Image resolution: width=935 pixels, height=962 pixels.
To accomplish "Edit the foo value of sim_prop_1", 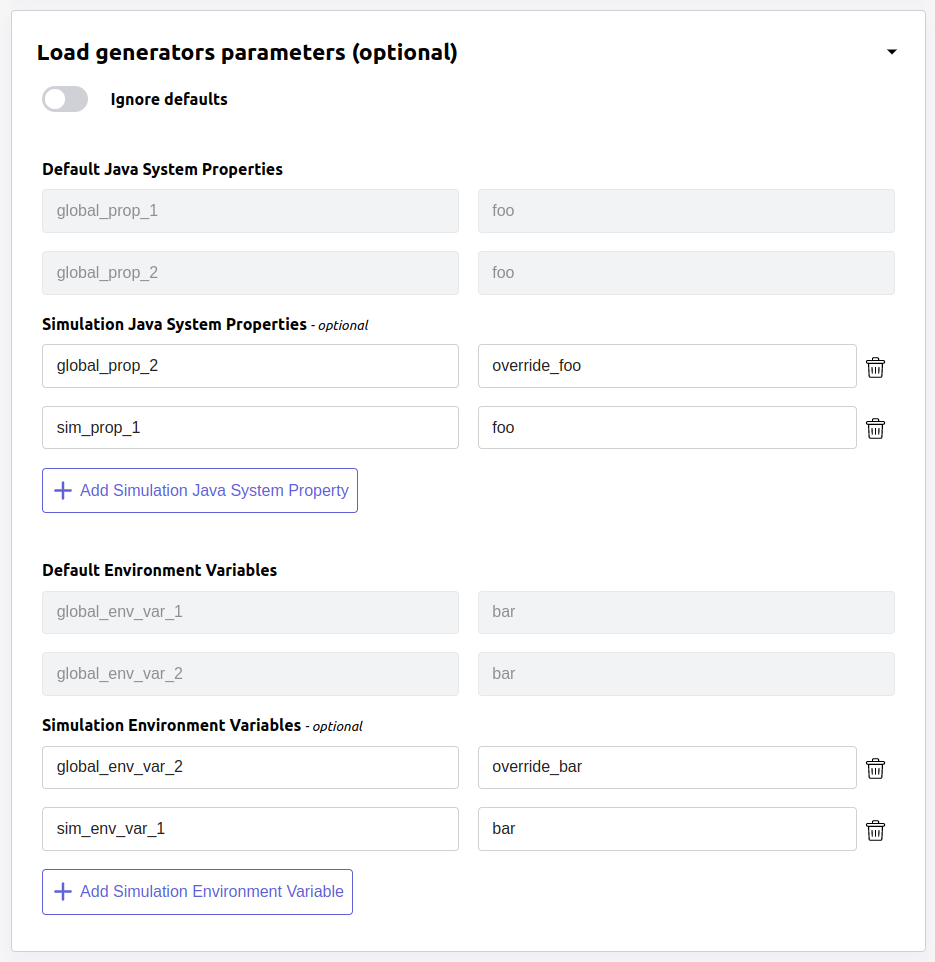I will click(x=667, y=428).
